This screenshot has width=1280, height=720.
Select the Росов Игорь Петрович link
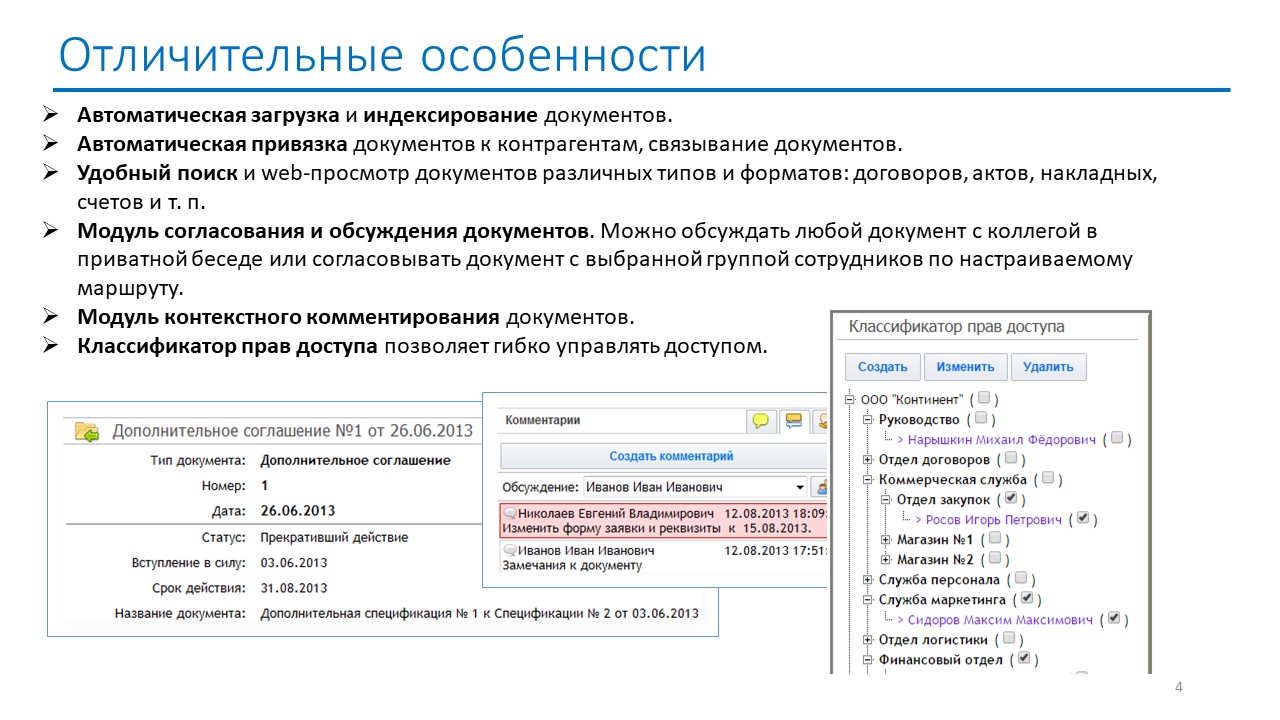point(994,519)
